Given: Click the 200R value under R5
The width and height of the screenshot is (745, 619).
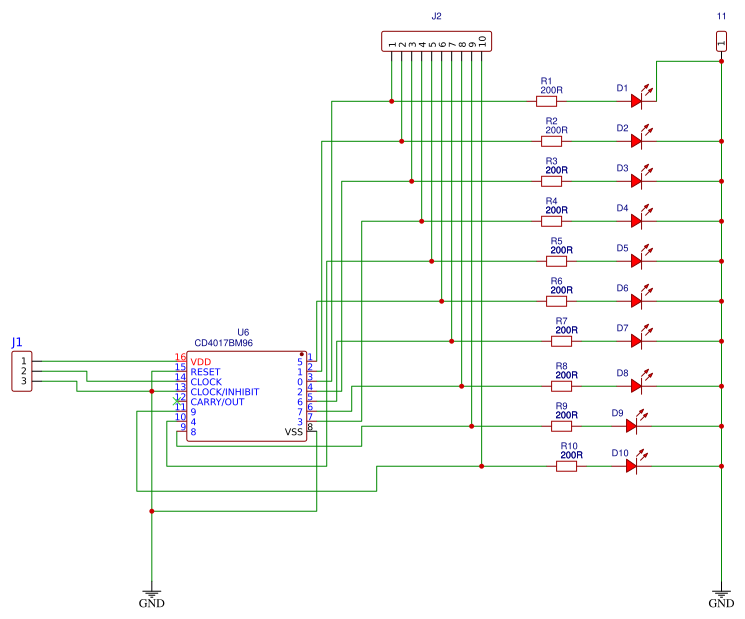Looking at the screenshot, I should pos(562,250).
